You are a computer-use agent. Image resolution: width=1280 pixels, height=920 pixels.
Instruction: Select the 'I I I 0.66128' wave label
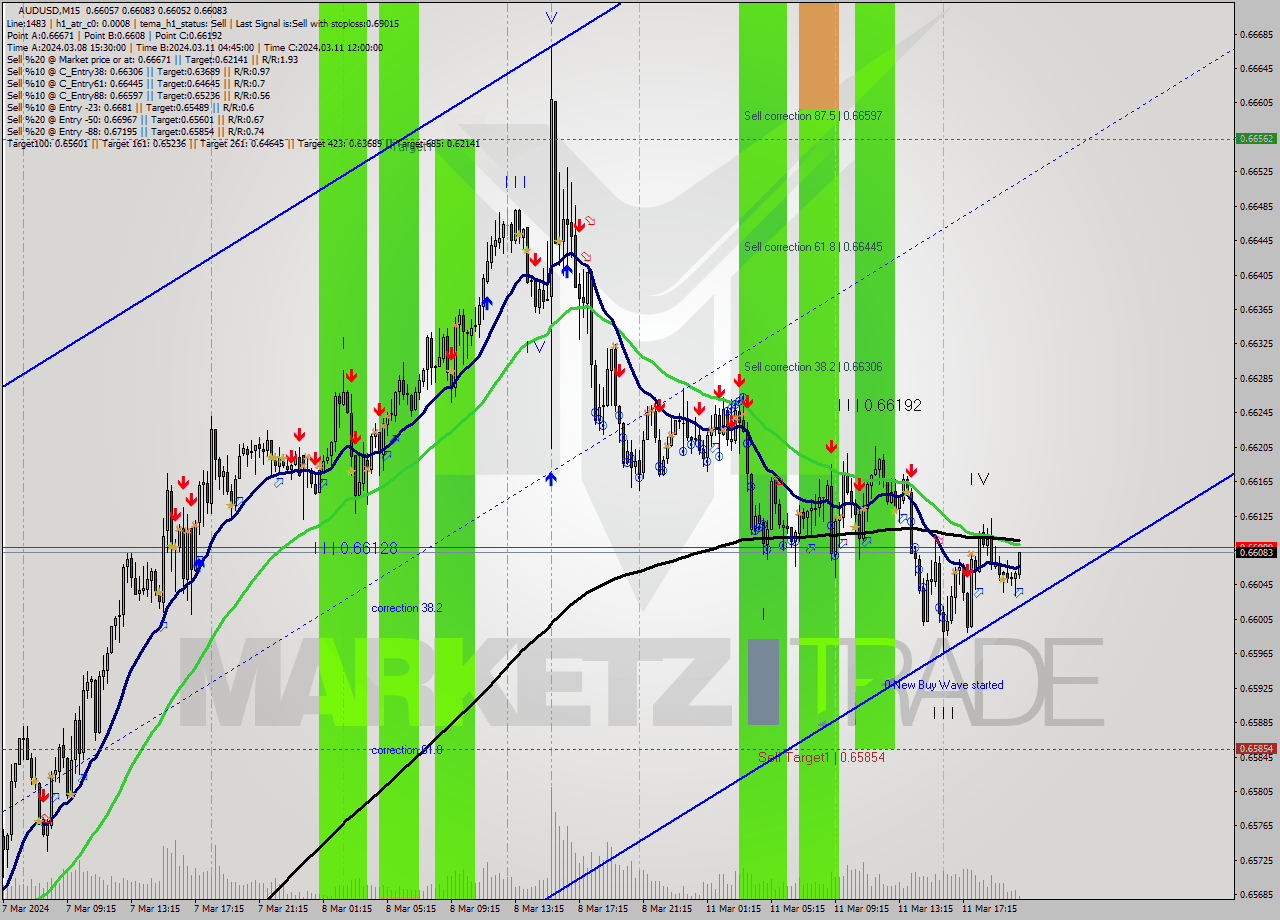355,548
